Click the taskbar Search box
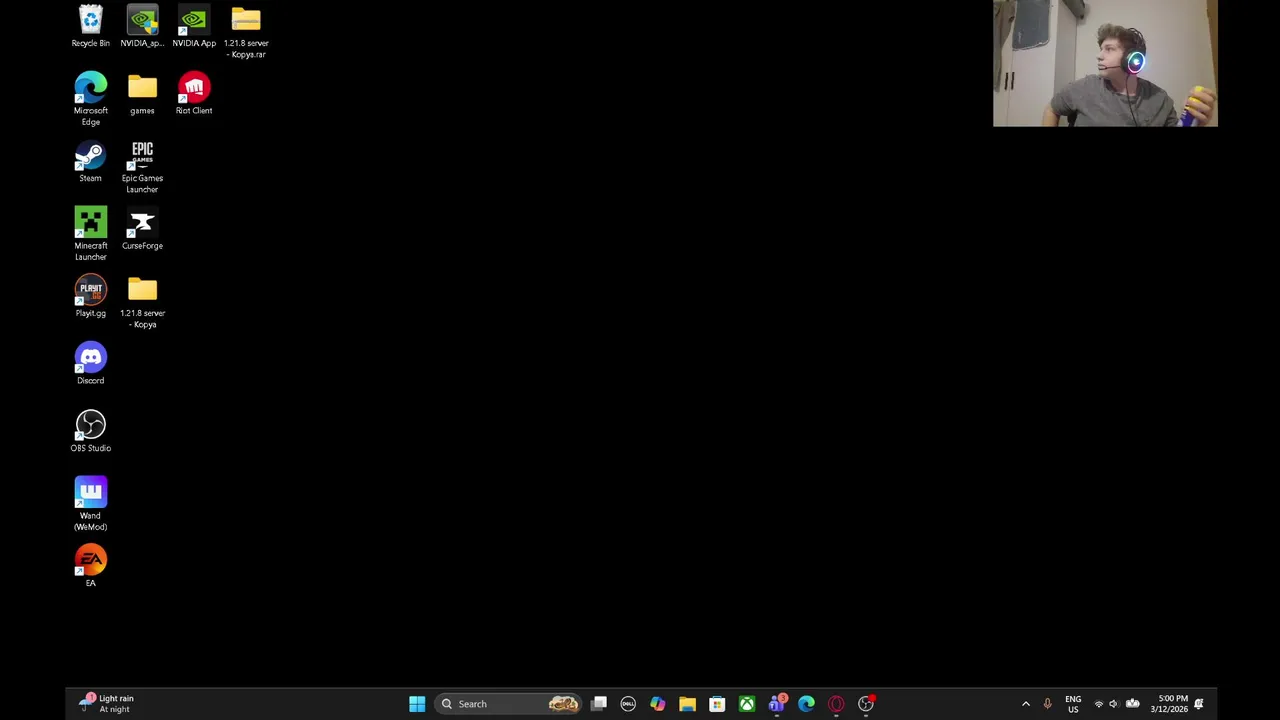Viewport: 1280px width, 720px height. [x=509, y=704]
